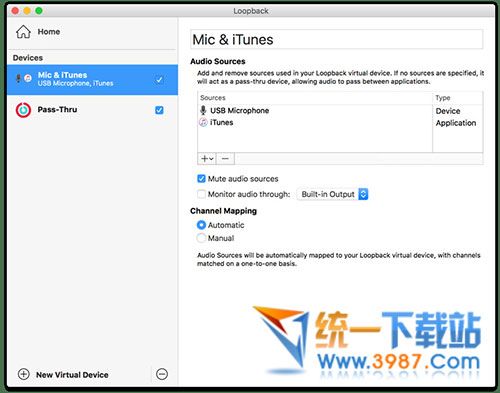Toggle the Mic & iTunes enabled checkmark

click(x=159, y=80)
